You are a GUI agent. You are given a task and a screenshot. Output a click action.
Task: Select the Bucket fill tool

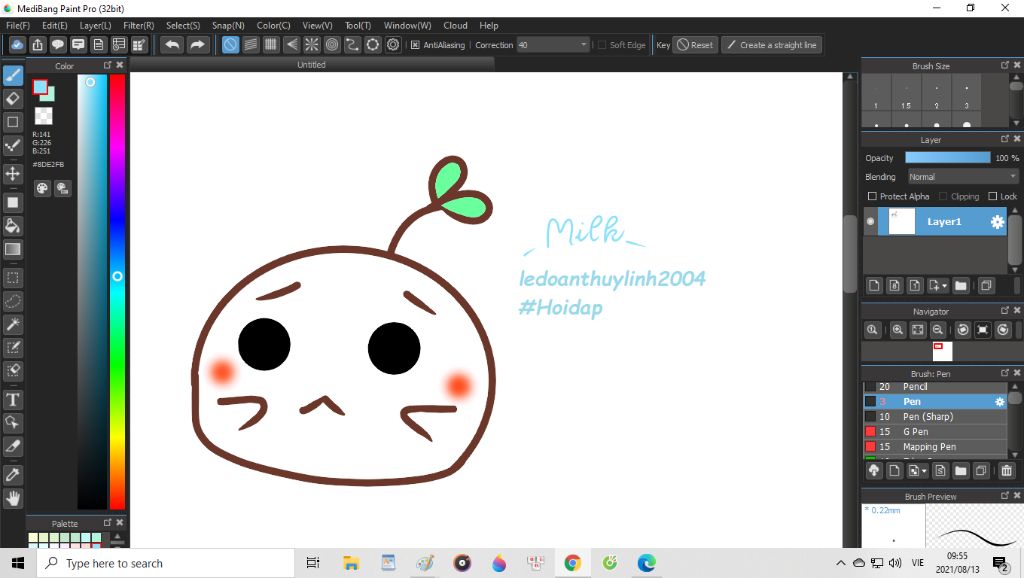pyautogui.click(x=12, y=226)
